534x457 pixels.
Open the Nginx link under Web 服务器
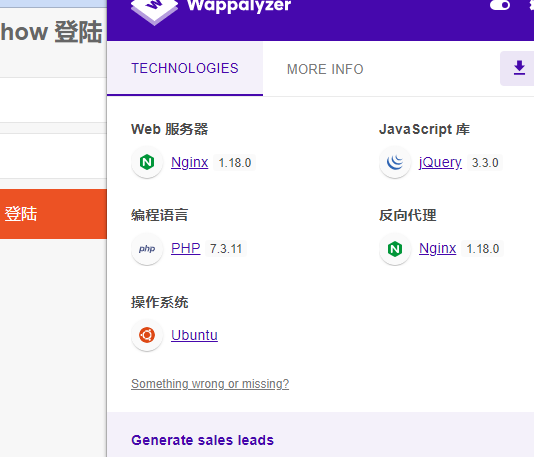[189, 162]
